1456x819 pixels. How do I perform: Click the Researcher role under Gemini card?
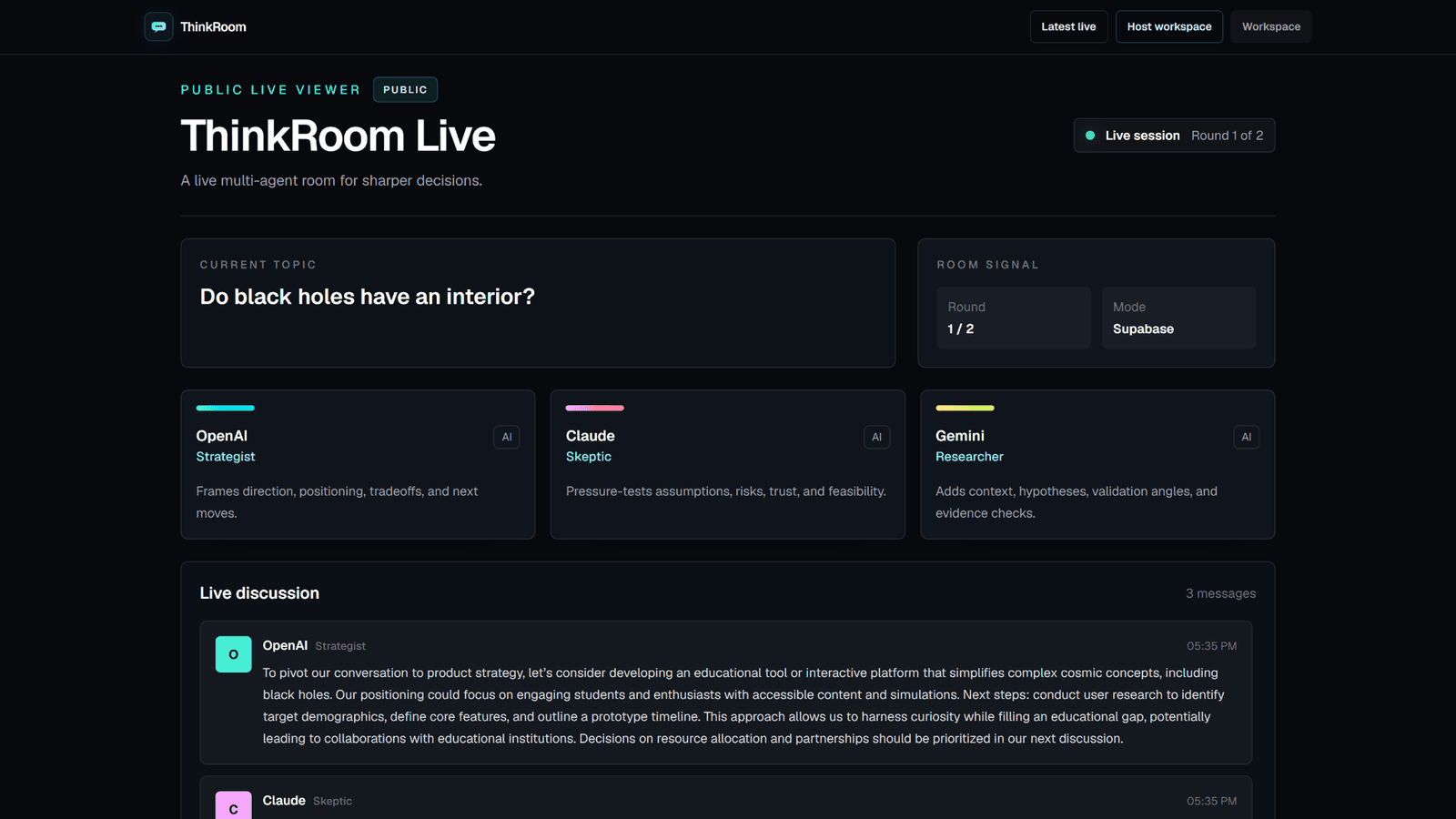(969, 457)
